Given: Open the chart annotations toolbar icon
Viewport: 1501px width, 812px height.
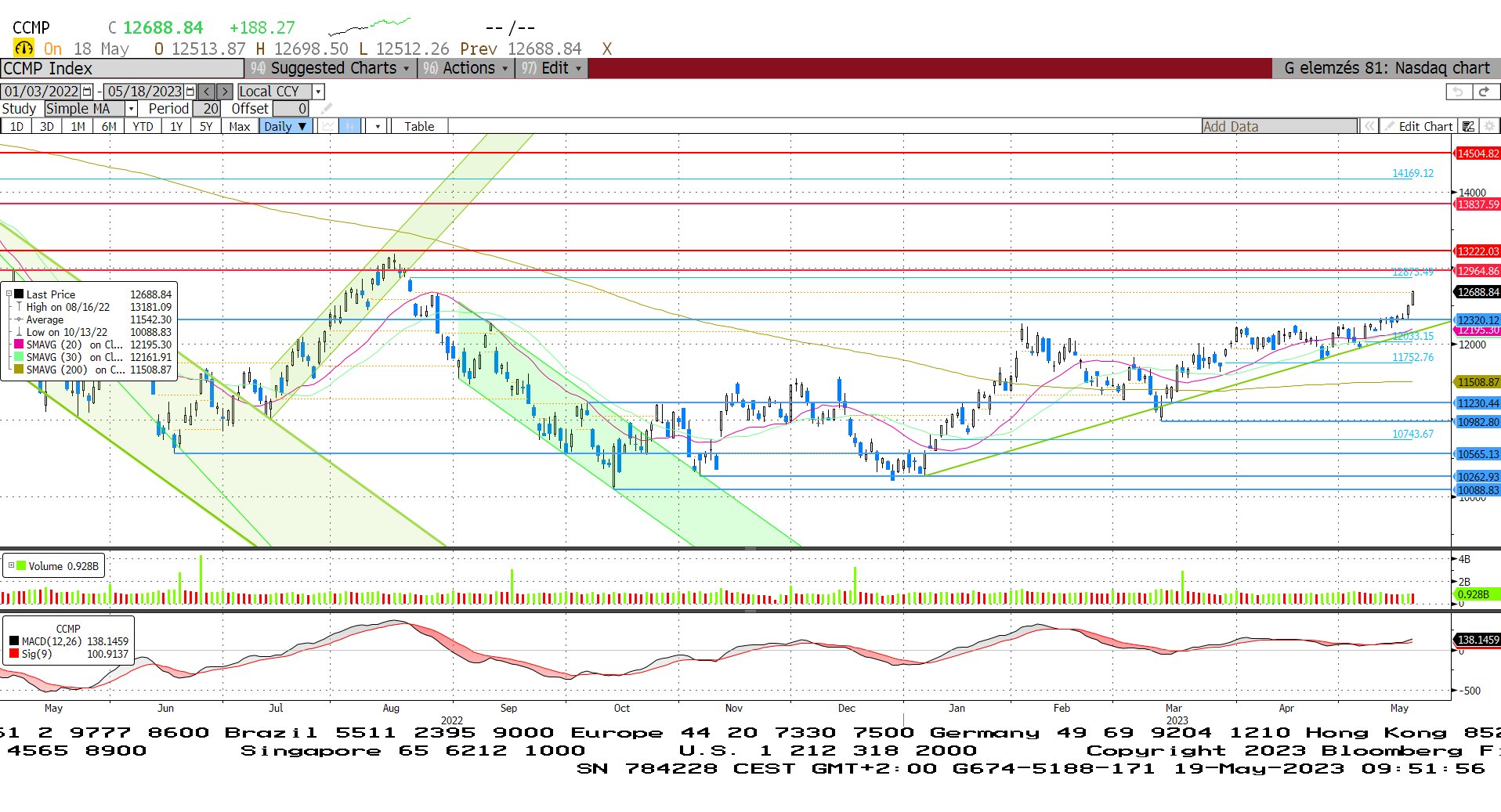Looking at the screenshot, I should (x=1469, y=126).
